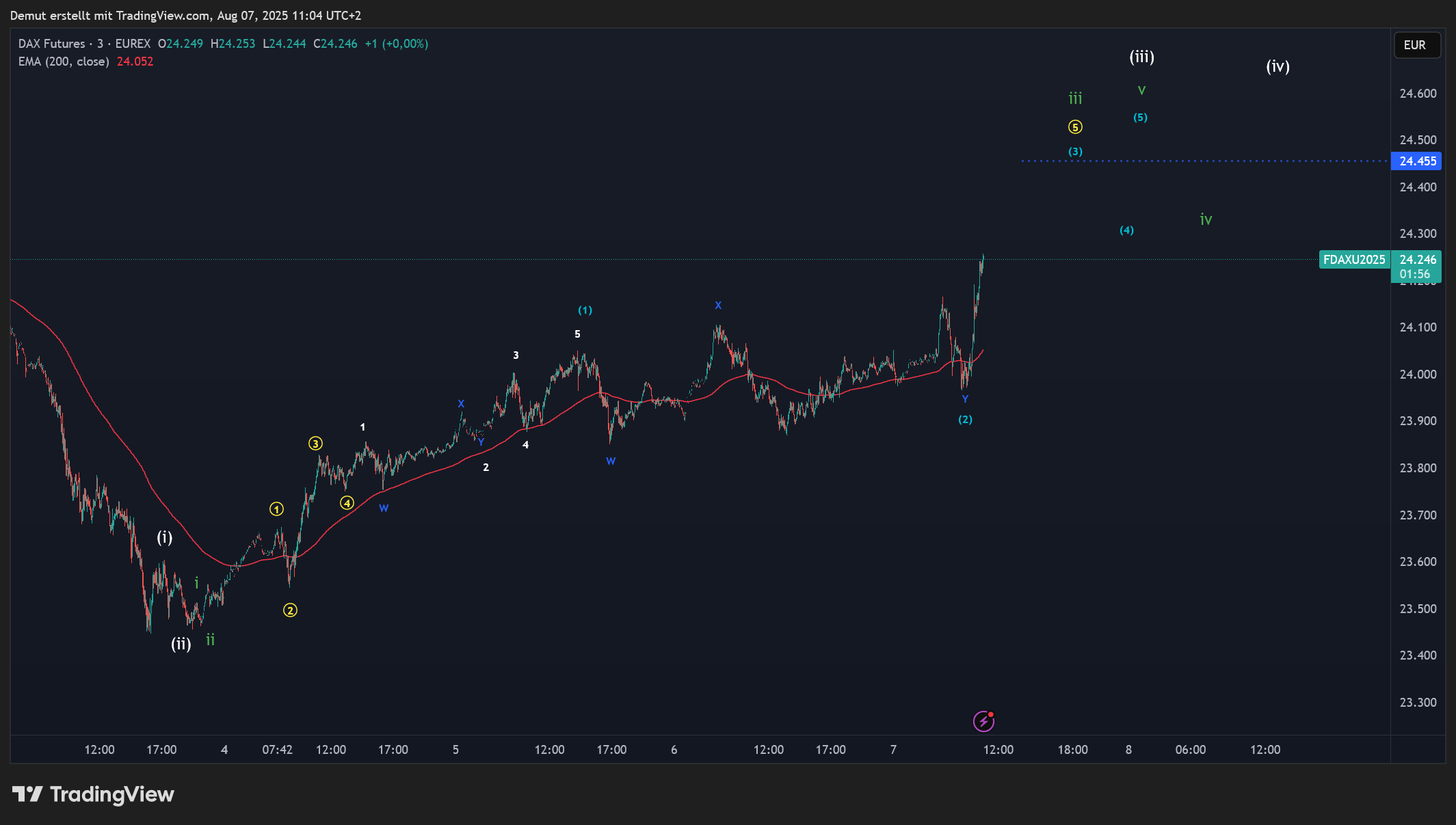Click the 07:42 time axis label
This screenshot has width=1456, height=825.
pyautogui.click(x=277, y=750)
